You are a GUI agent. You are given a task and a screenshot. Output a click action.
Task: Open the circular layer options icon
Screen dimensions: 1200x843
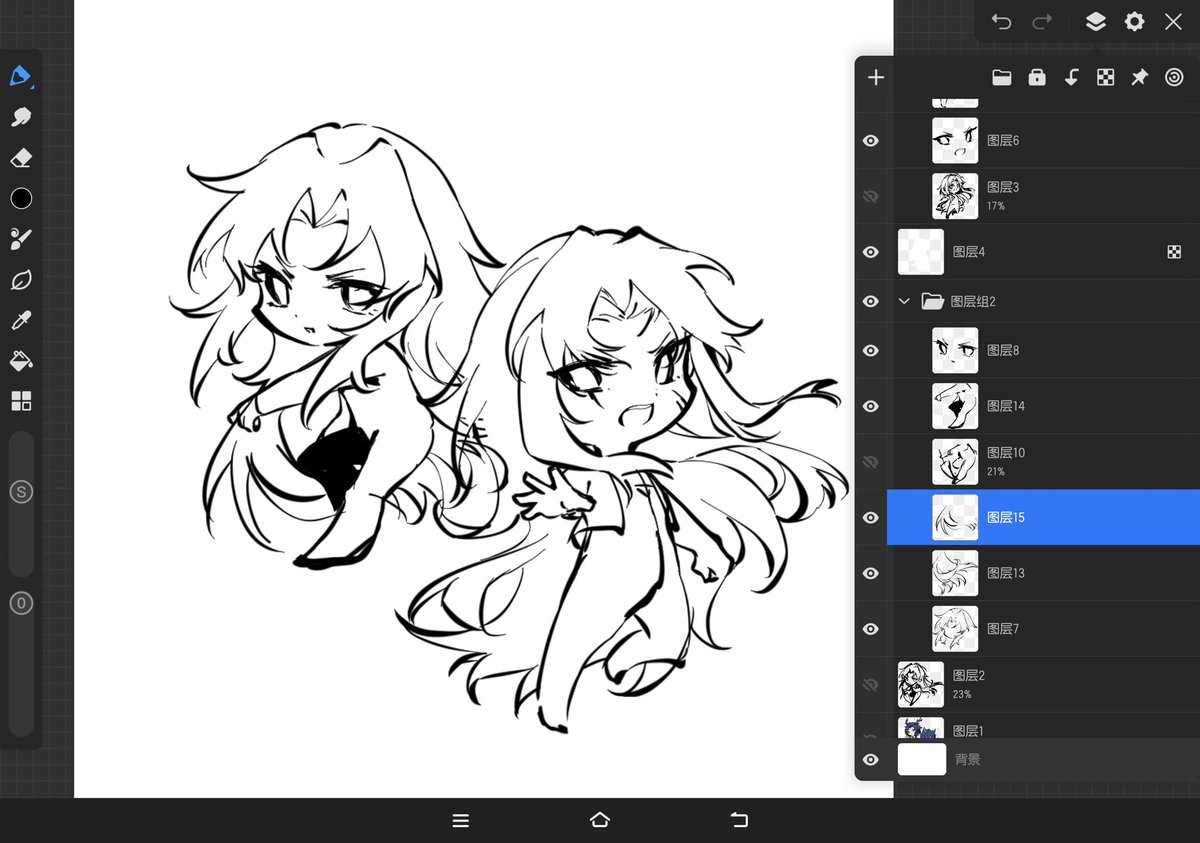click(x=1174, y=77)
